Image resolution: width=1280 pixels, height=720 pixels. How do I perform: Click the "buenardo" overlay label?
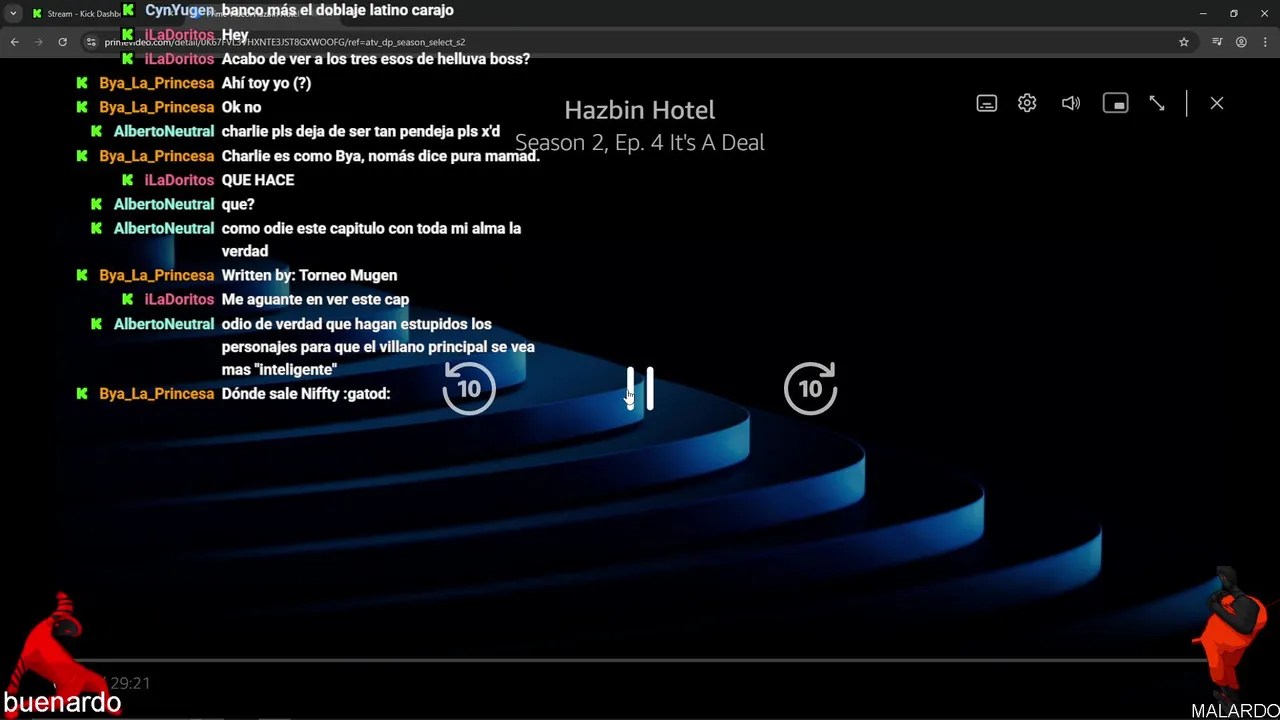[x=62, y=703]
